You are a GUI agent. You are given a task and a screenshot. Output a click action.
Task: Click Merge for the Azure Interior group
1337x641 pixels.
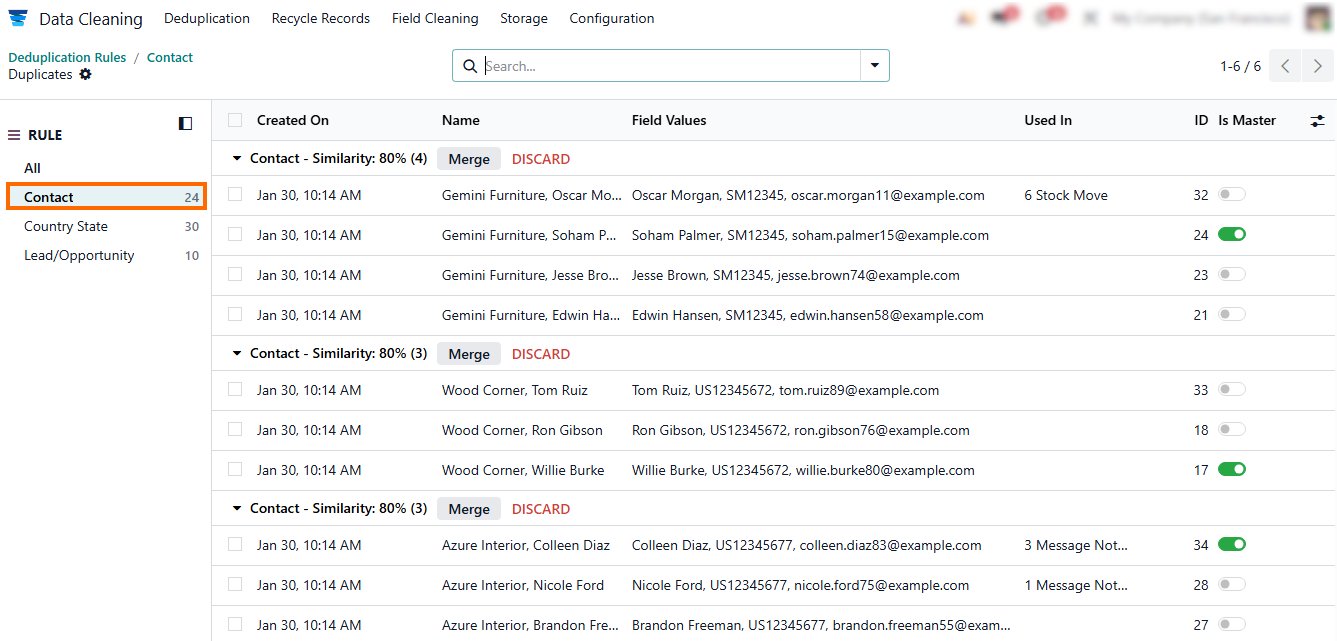(469, 509)
